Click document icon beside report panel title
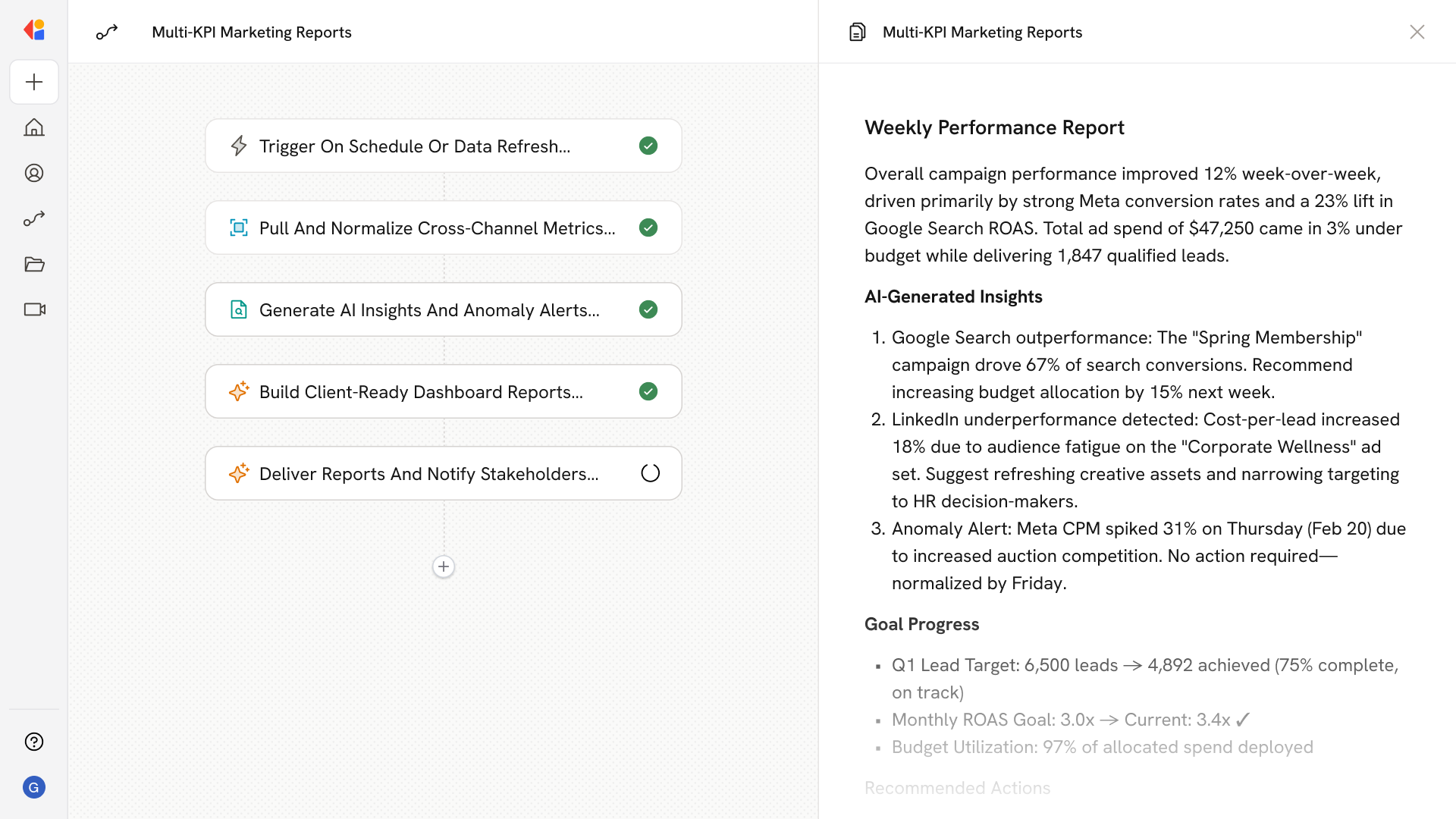This screenshot has height=819, width=1456. click(857, 32)
